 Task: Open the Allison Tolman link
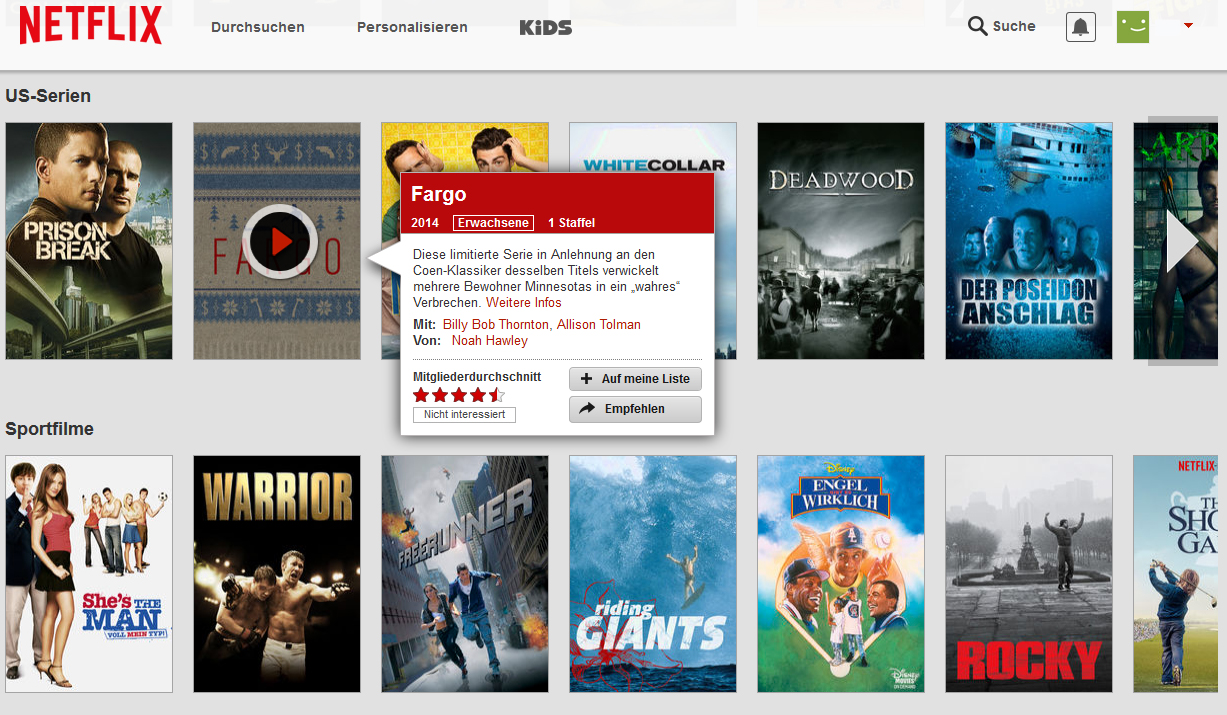click(599, 325)
